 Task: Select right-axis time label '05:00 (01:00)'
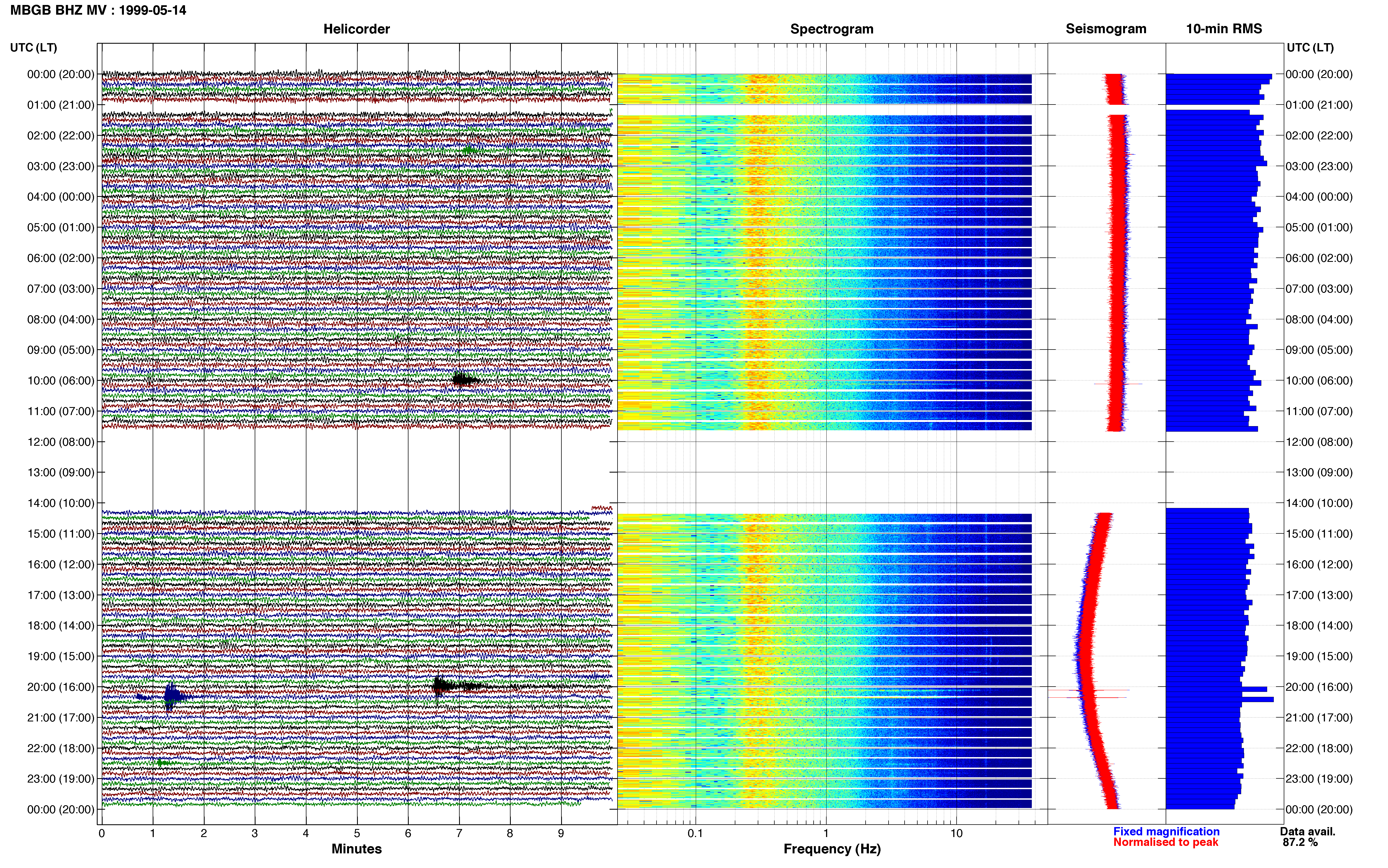click(x=1319, y=227)
